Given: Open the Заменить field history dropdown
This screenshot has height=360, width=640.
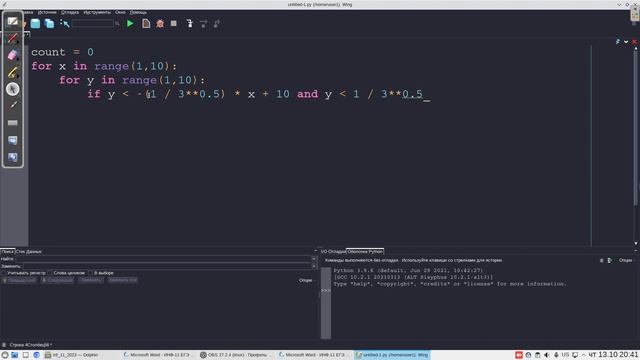Looking at the screenshot, I should [314, 266].
